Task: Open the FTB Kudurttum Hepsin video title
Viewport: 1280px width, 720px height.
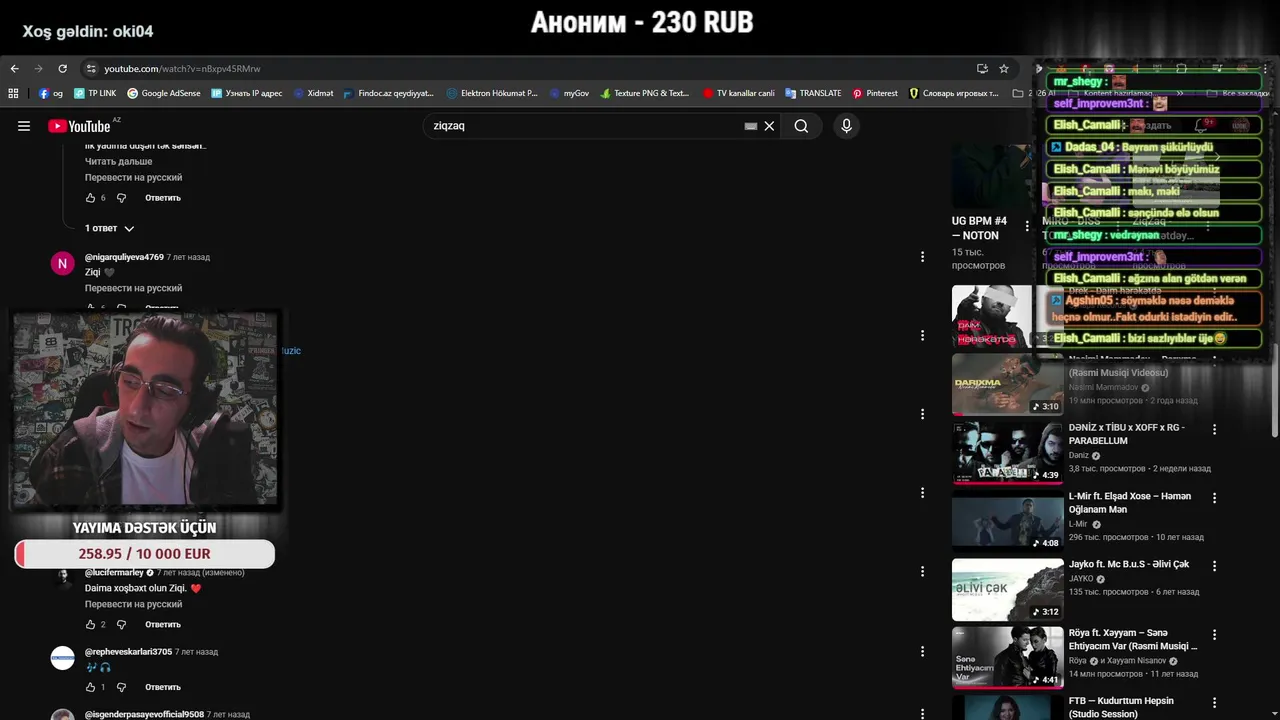Action: click(x=1121, y=707)
